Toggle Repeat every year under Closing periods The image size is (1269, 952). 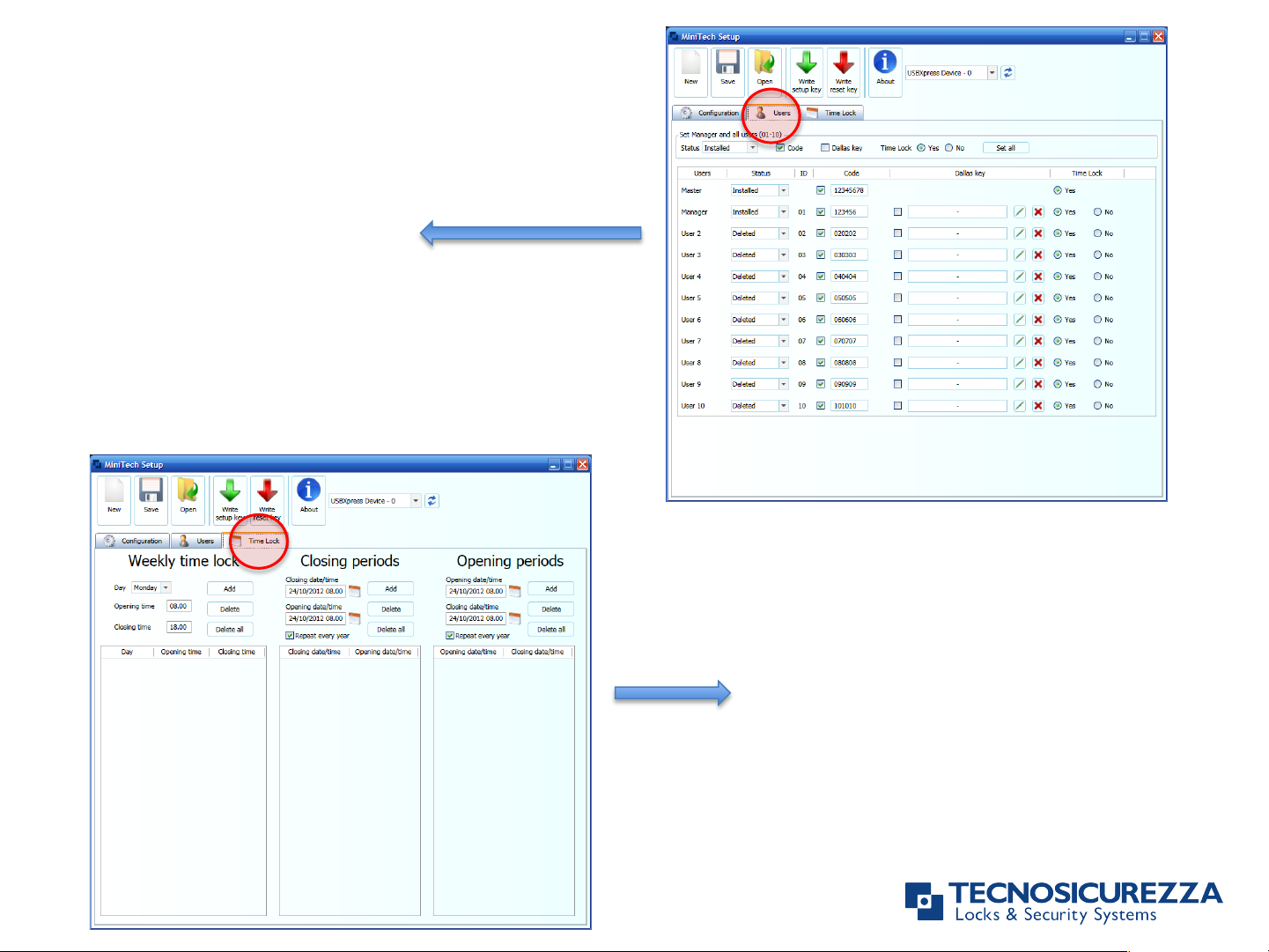point(290,635)
